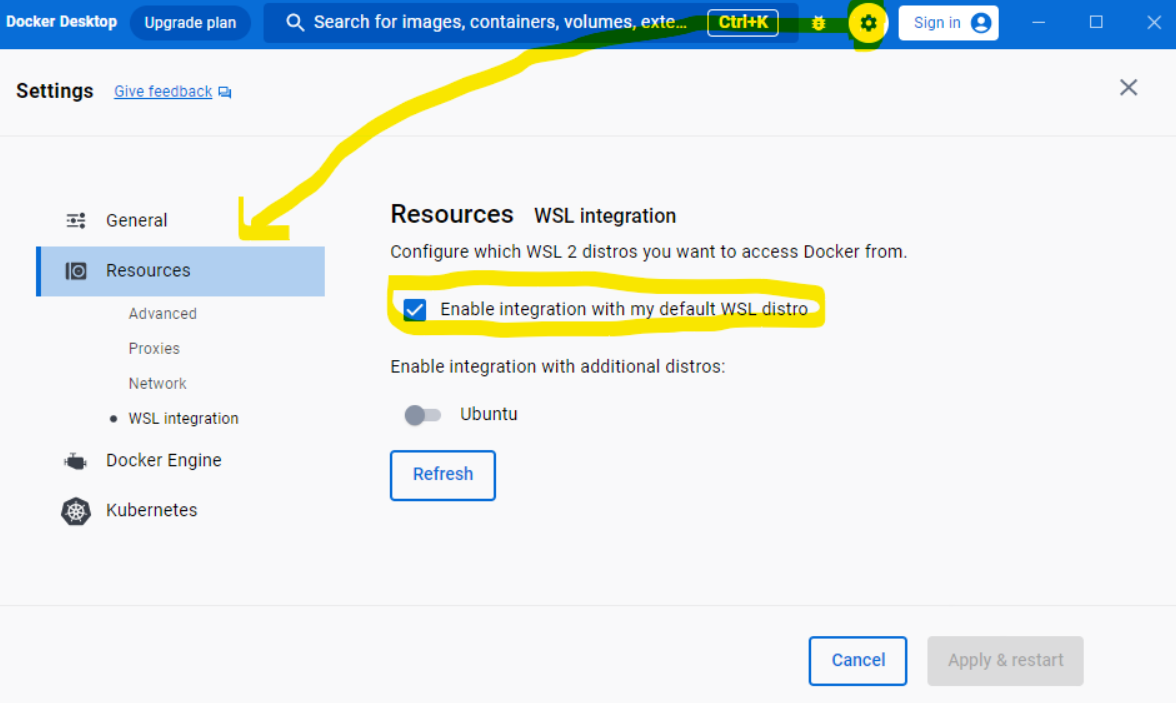Click the search magnifier icon
Viewport: 1176px width, 703px height.
[295, 23]
